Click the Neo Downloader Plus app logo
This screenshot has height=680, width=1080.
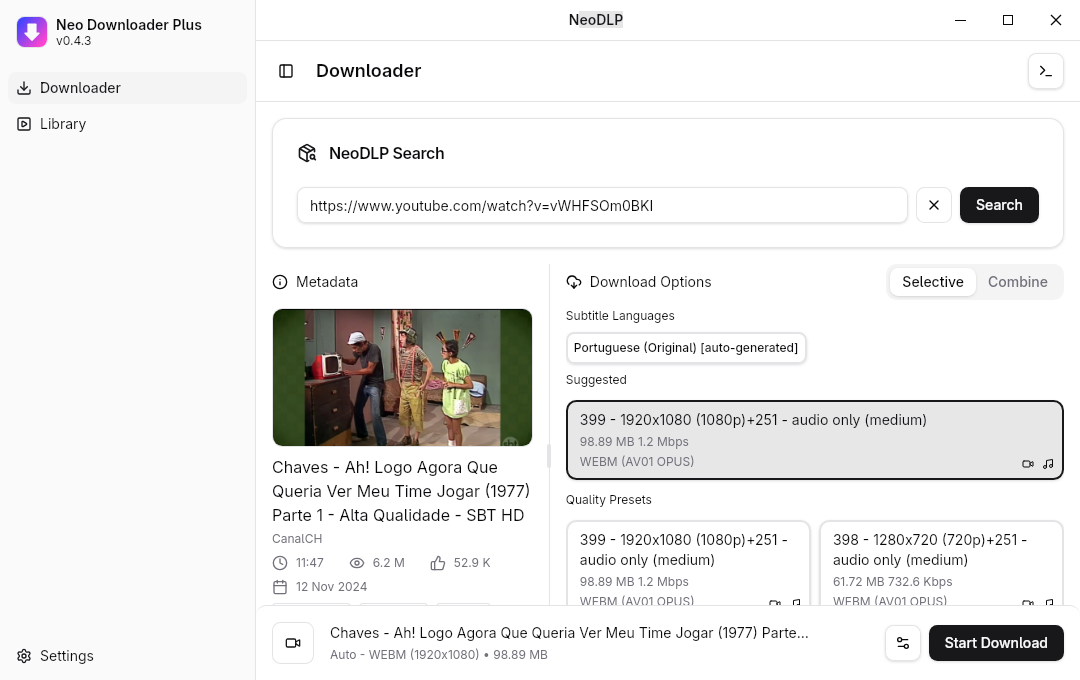[32, 32]
